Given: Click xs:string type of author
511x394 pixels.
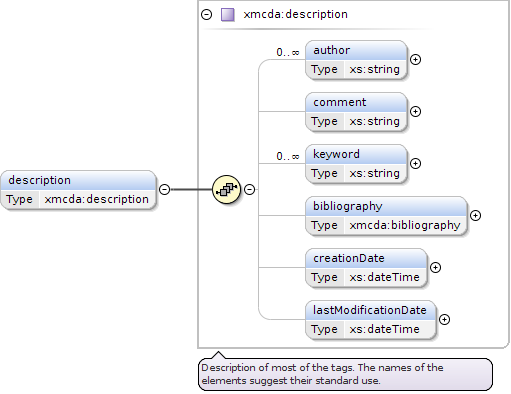Looking at the screenshot, I should click(x=374, y=69).
